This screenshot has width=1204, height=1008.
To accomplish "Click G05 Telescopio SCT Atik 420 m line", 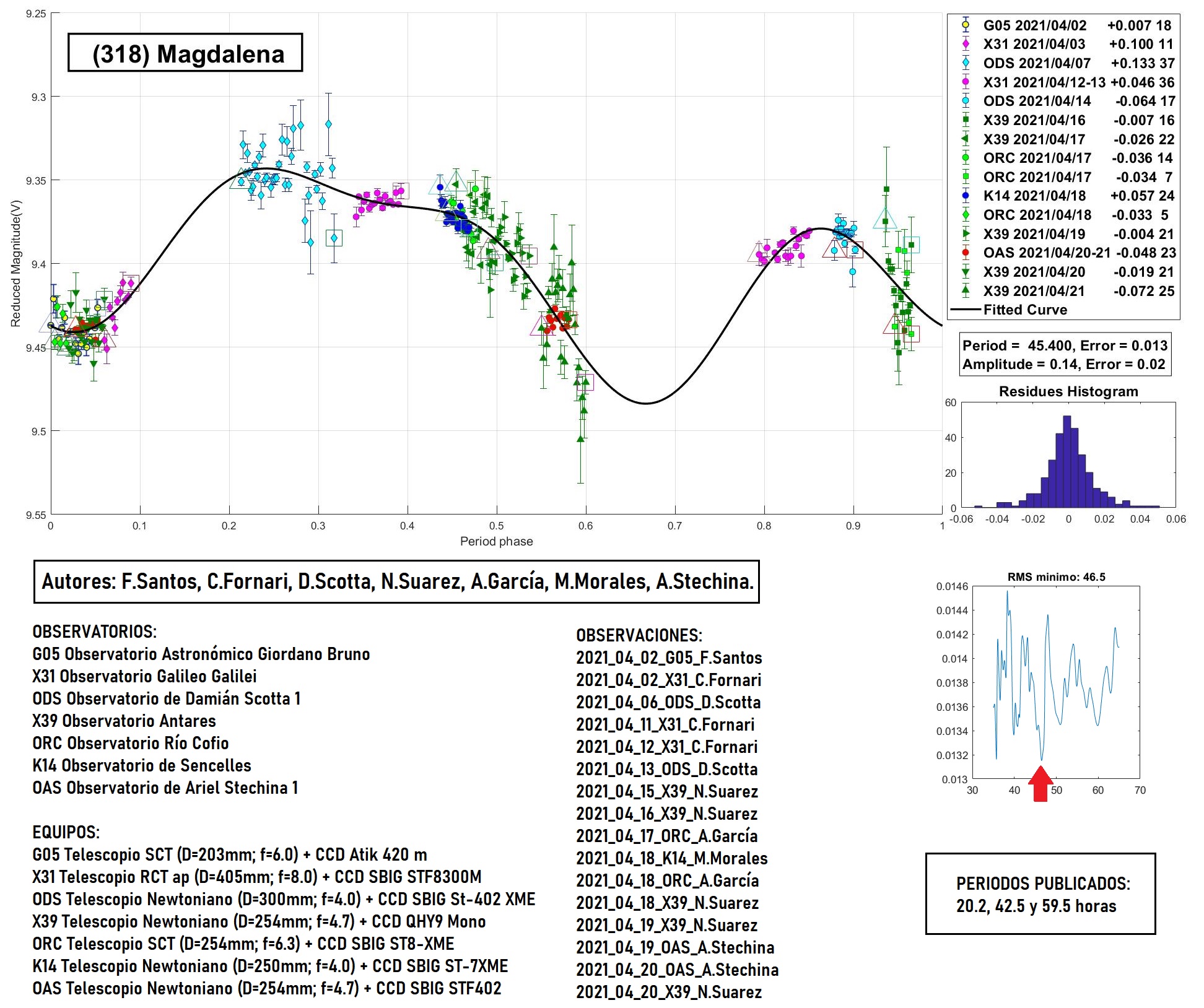I will [x=230, y=854].
